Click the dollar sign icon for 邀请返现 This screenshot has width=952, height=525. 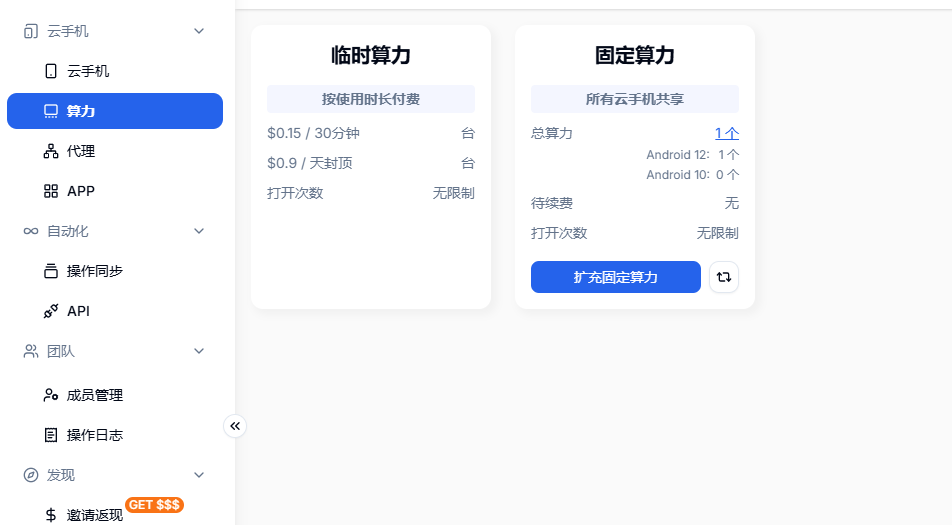pos(51,515)
